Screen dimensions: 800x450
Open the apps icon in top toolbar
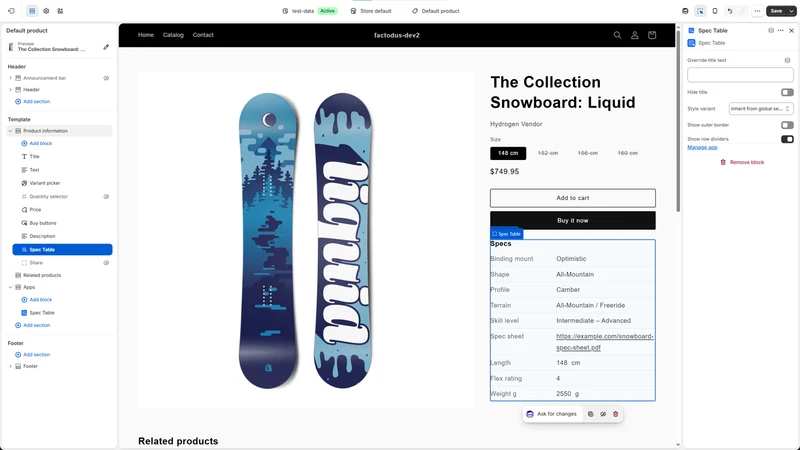[60, 11]
